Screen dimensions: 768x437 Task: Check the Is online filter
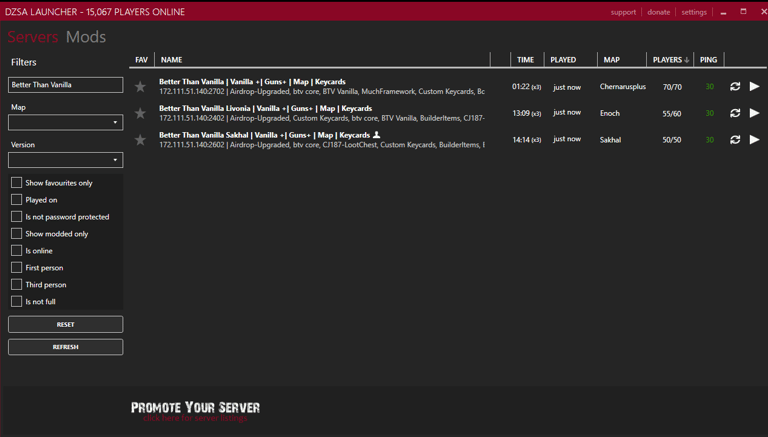click(17, 251)
